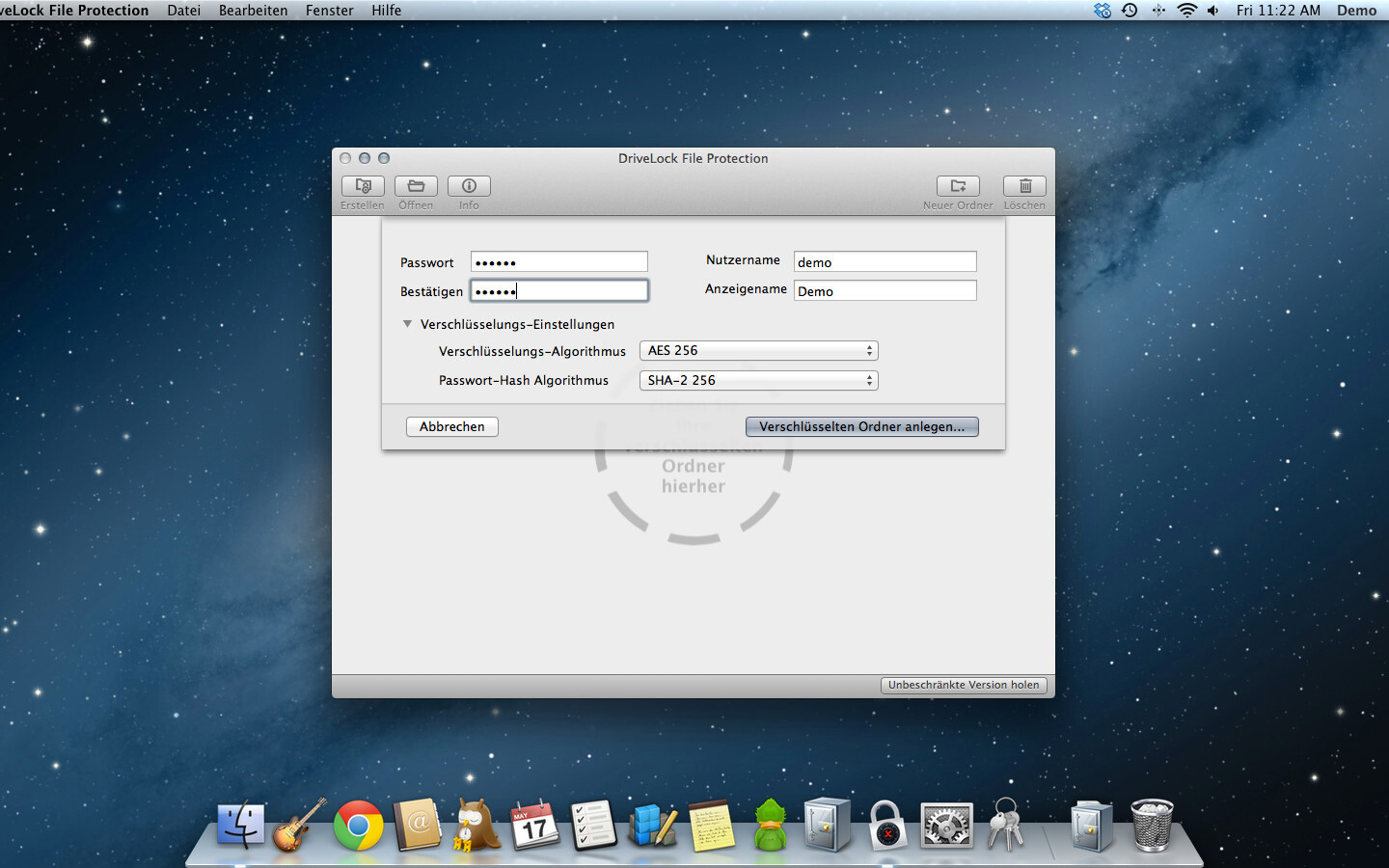This screenshot has height=868, width=1389.
Task: Click the Bluetooth-style menu bar icon
Action: 1158,10
